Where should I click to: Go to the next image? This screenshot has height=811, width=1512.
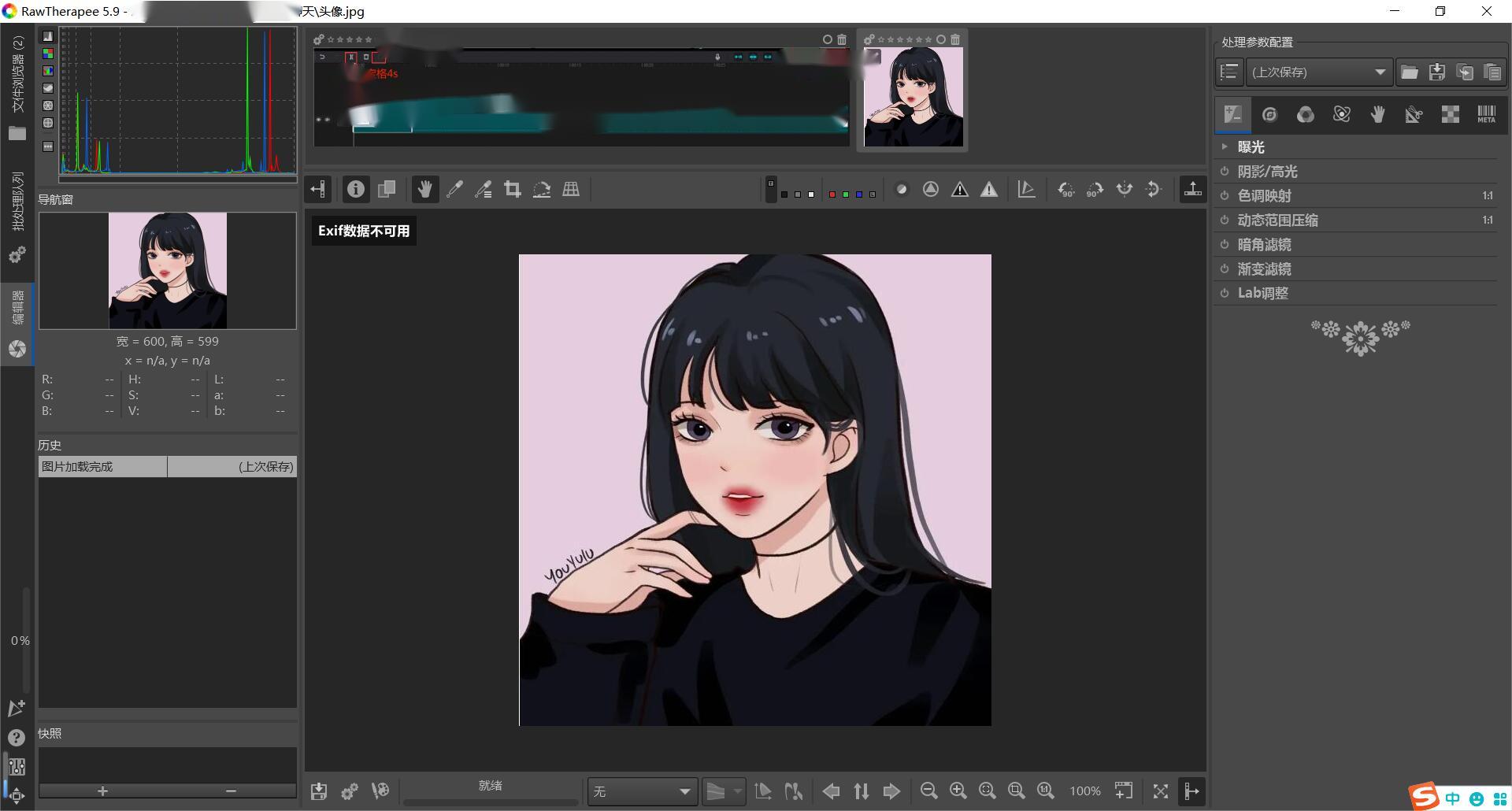pyautogui.click(x=891, y=791)
